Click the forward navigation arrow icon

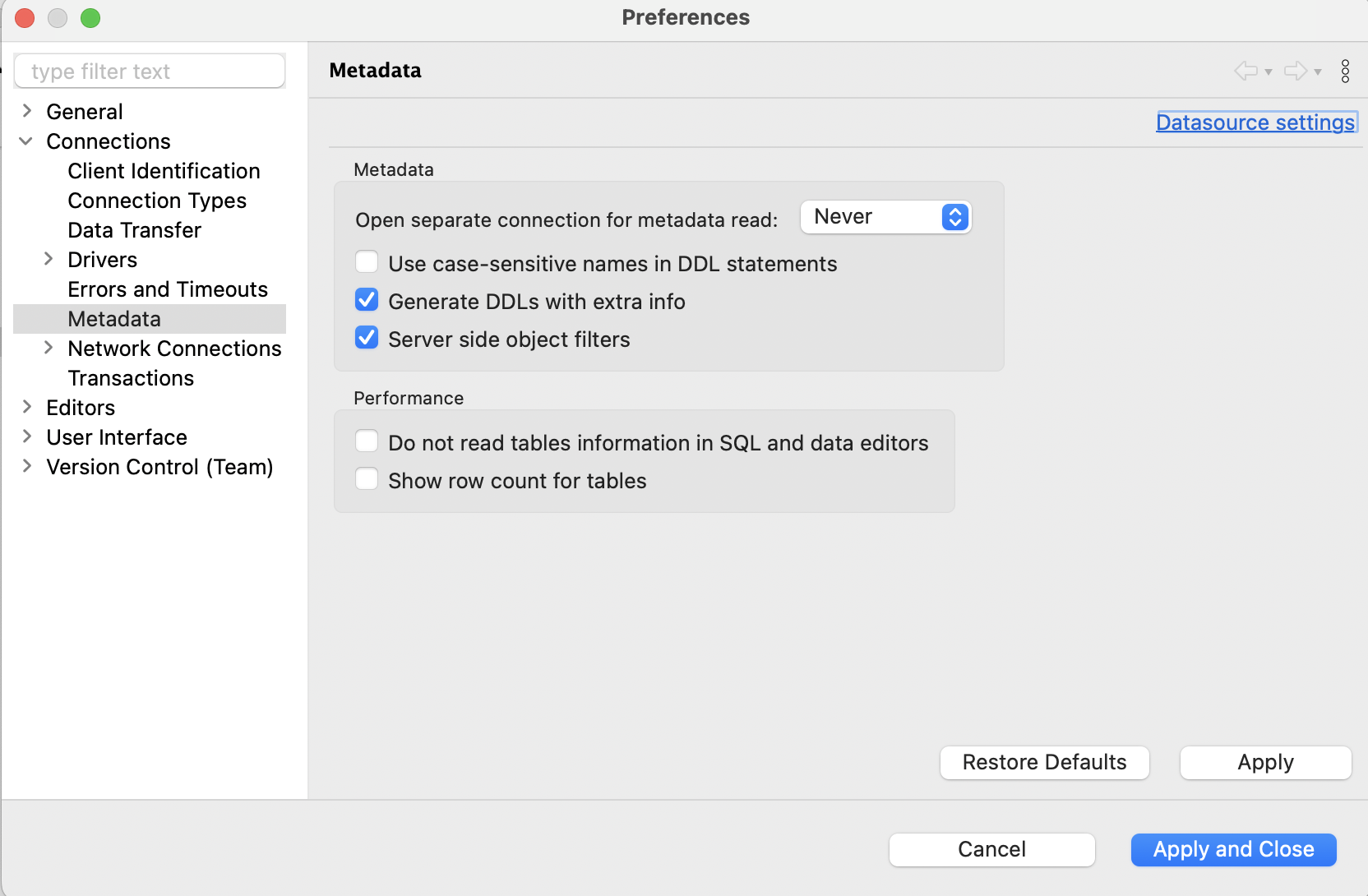1296,71
